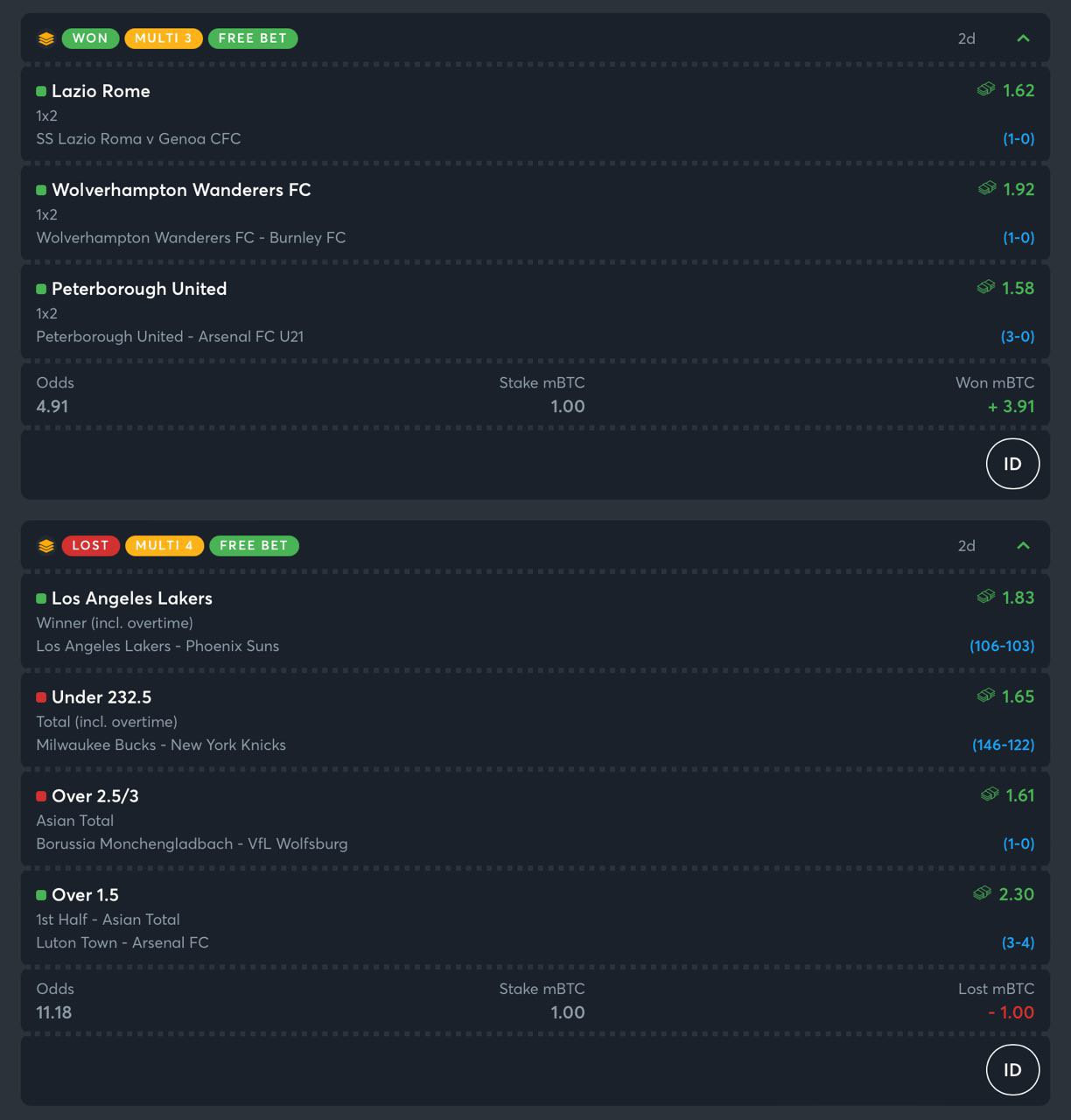Click the cash icon next to odds 1.92

click(x=987, y=188)
